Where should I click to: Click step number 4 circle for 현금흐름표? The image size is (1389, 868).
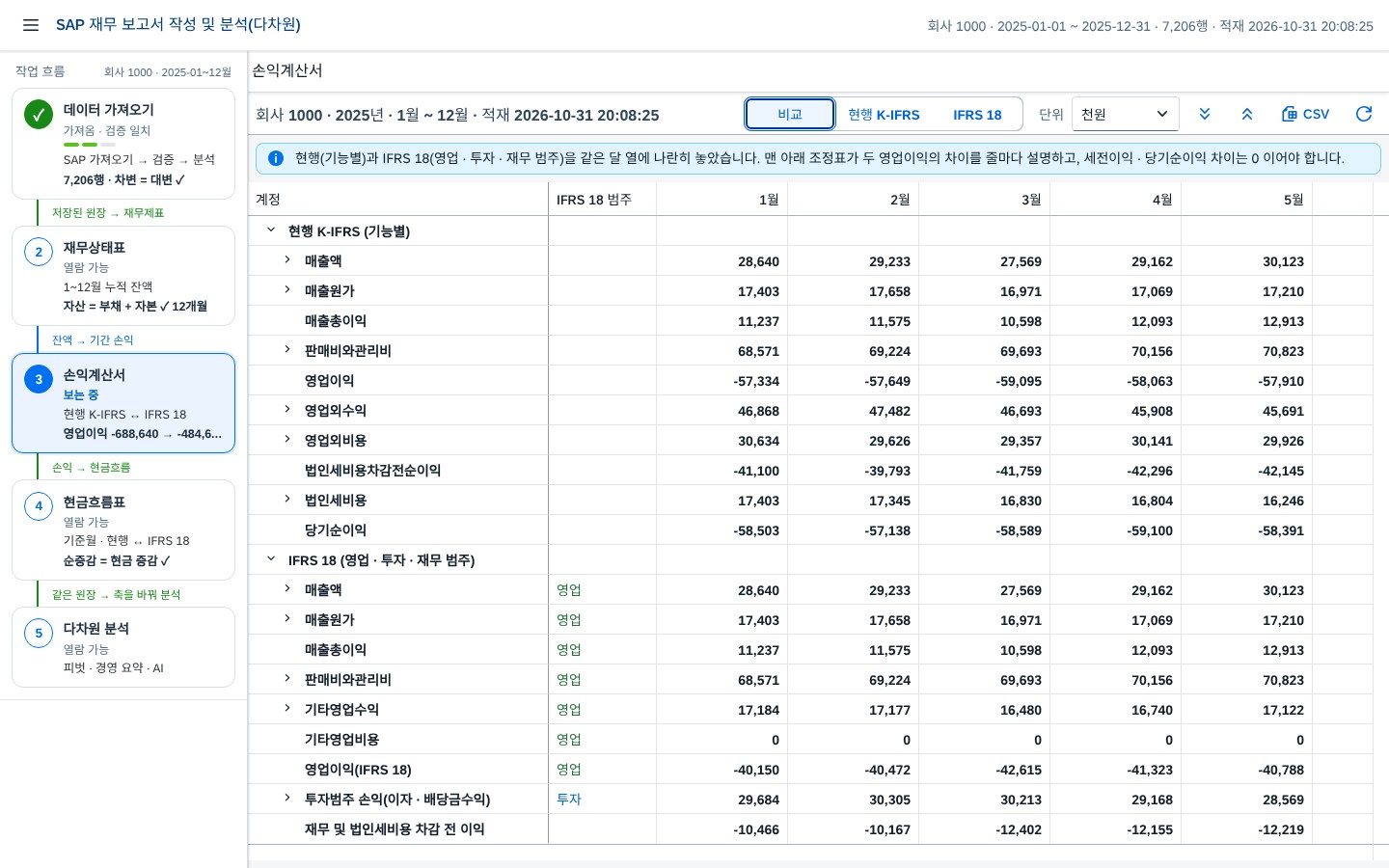(39, 506)
